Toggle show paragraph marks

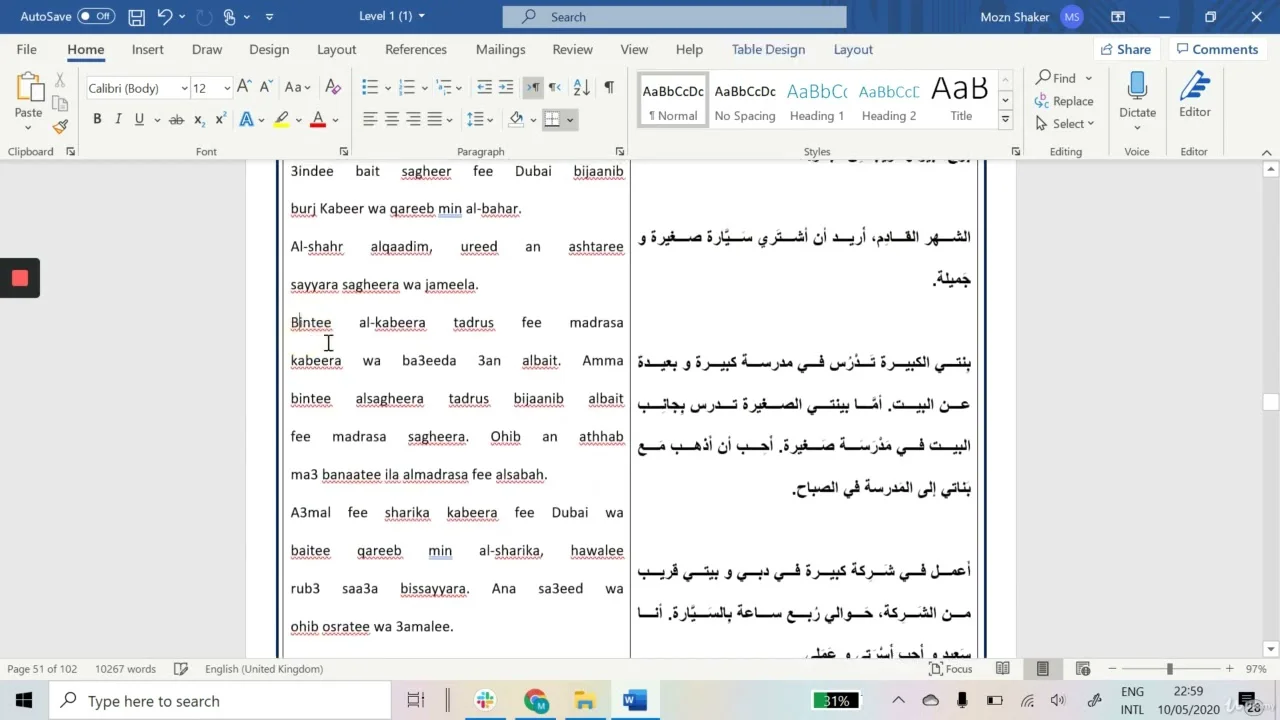608,88
